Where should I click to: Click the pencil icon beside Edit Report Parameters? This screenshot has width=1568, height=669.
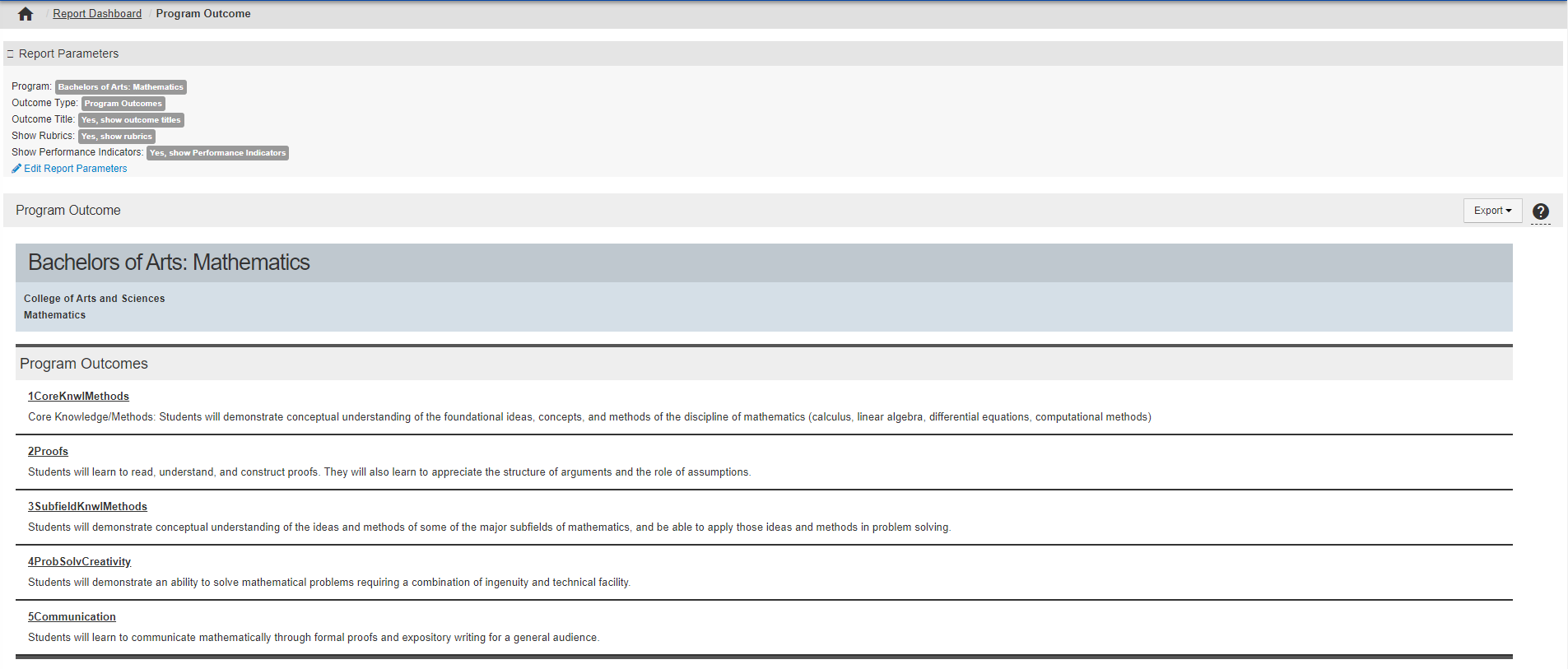coord(16,169)
